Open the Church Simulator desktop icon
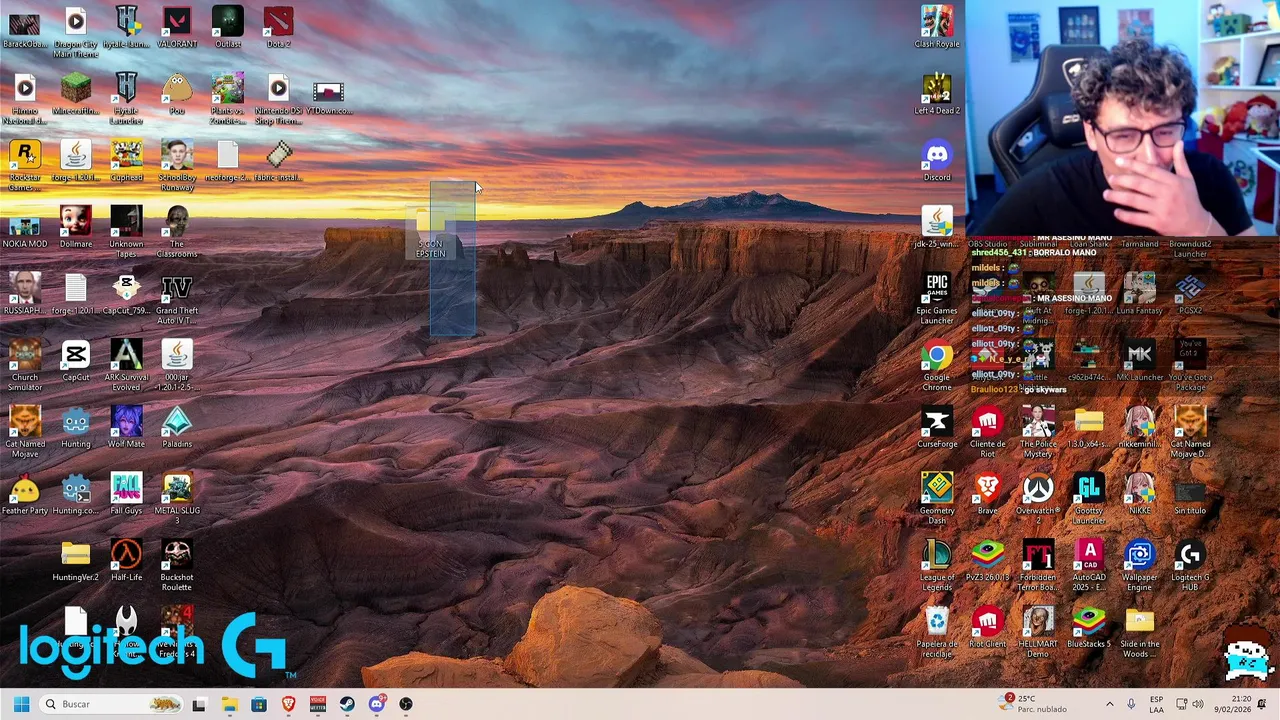This screenshot has width=1280, height=720. pyautogui.click(x=25, y=366)
